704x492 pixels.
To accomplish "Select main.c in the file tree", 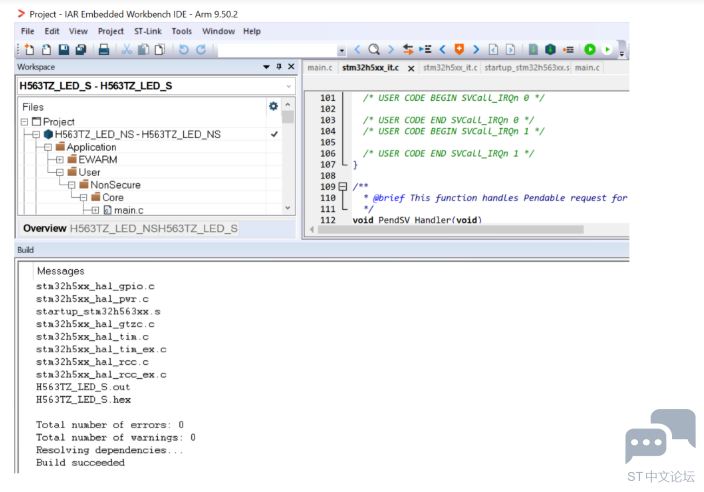I will pyautogui.click(x=128, y=210).
